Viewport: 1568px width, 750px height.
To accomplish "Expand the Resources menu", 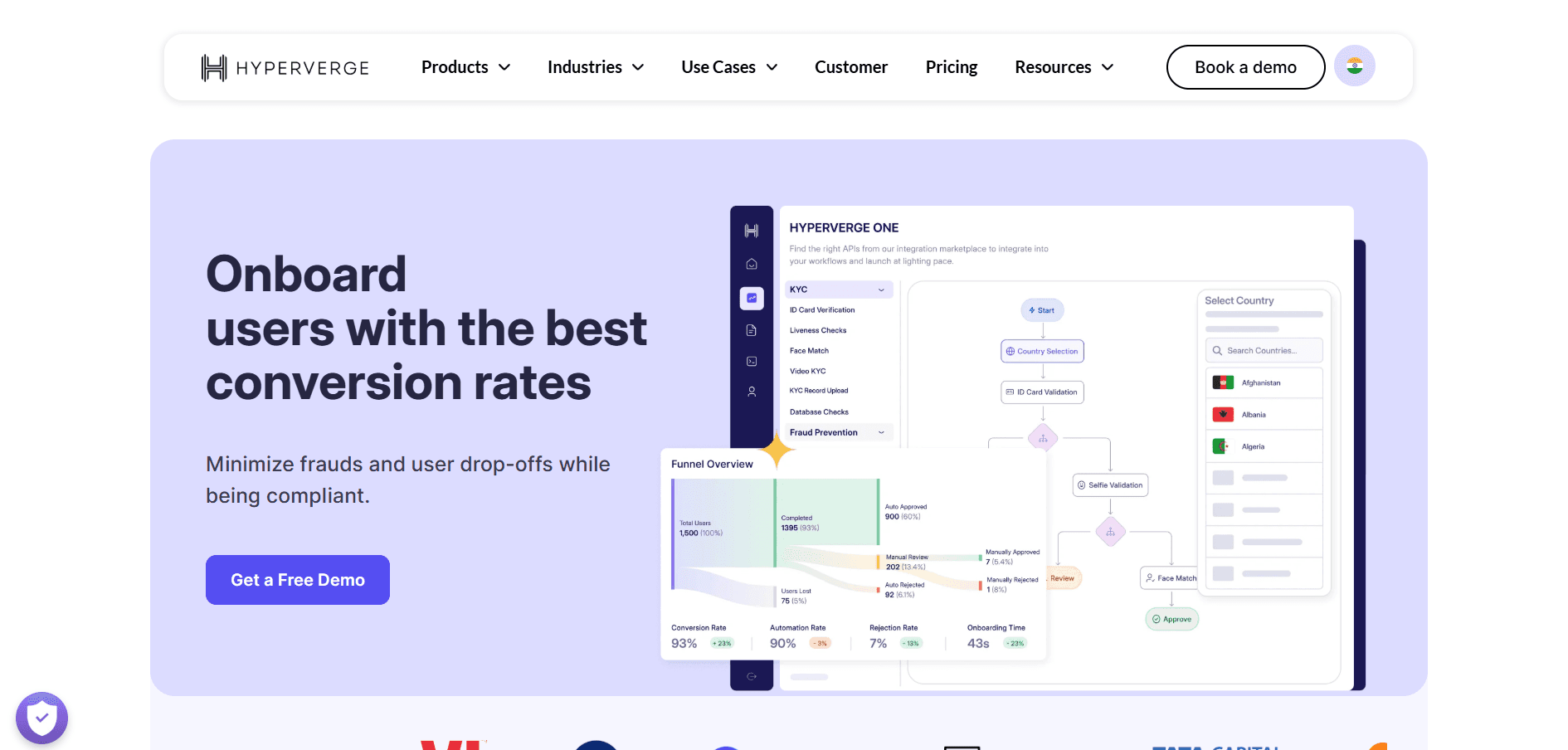I will 1064,67.
